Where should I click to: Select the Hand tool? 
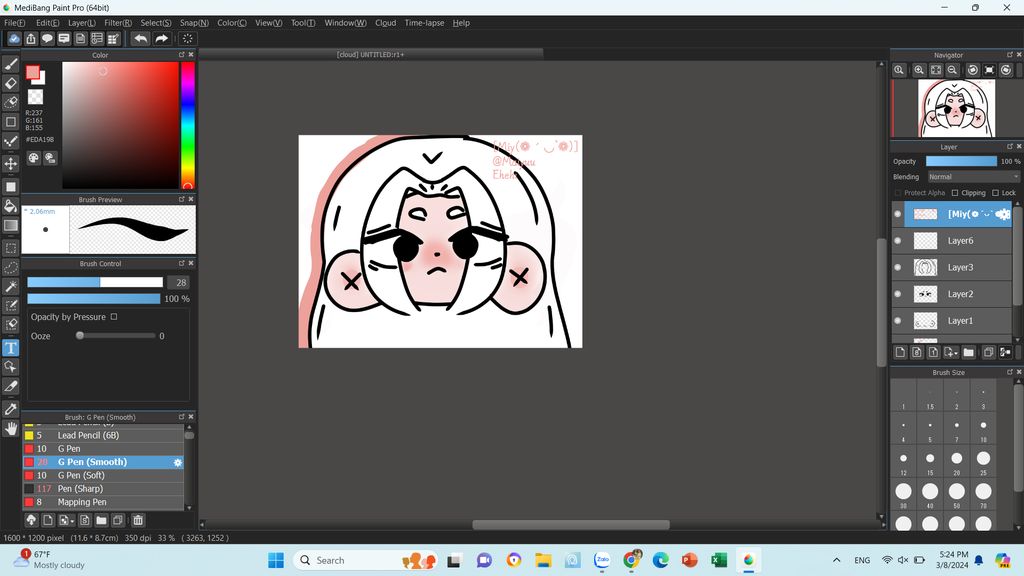tap(11, 428)
